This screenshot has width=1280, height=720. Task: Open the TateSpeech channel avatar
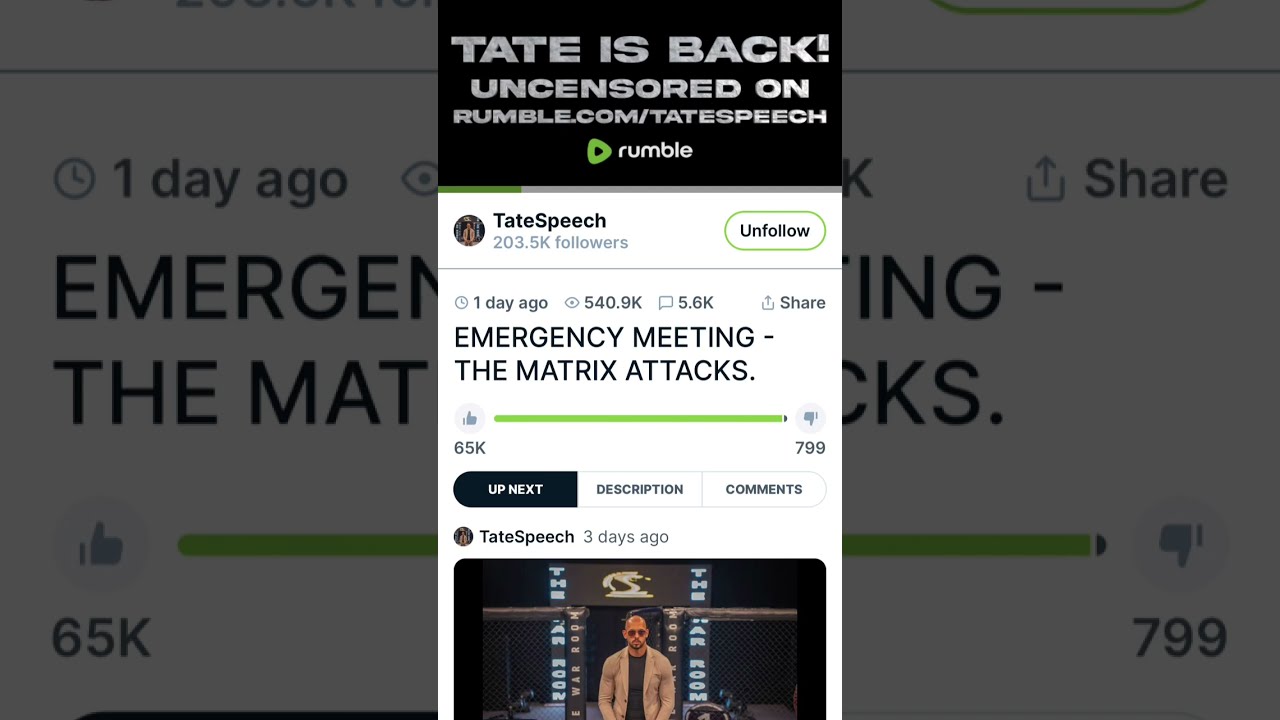[469, 231]
